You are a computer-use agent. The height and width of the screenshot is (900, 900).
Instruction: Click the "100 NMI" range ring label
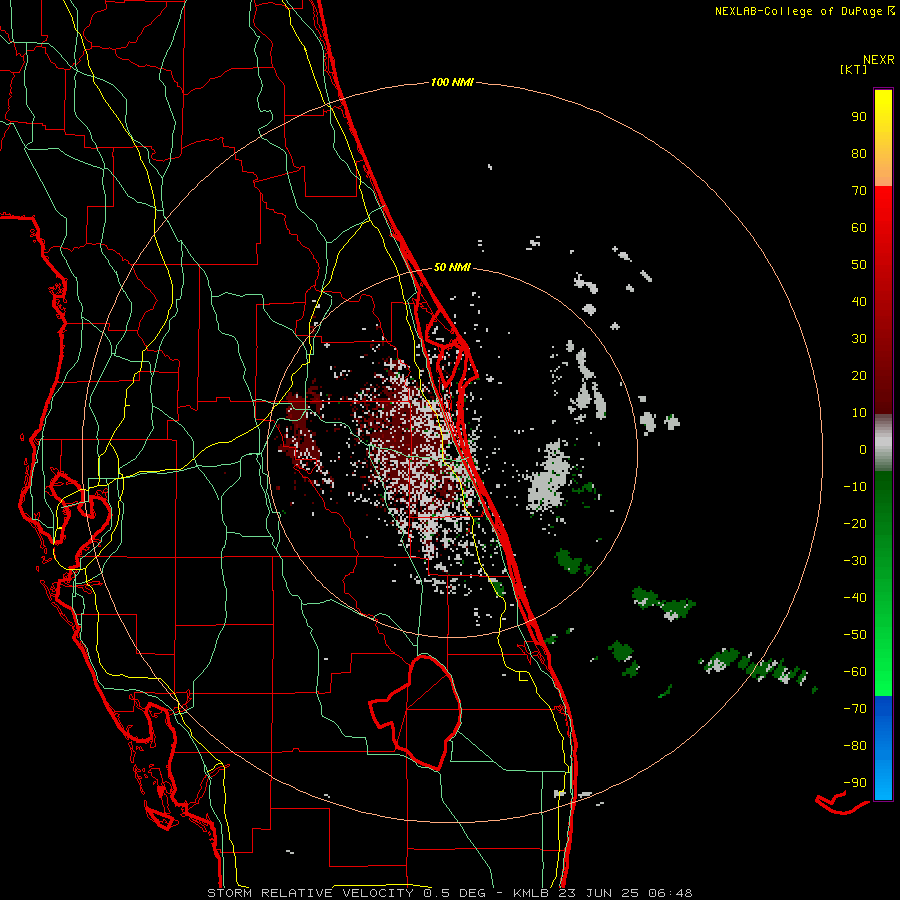click(452, 82)
